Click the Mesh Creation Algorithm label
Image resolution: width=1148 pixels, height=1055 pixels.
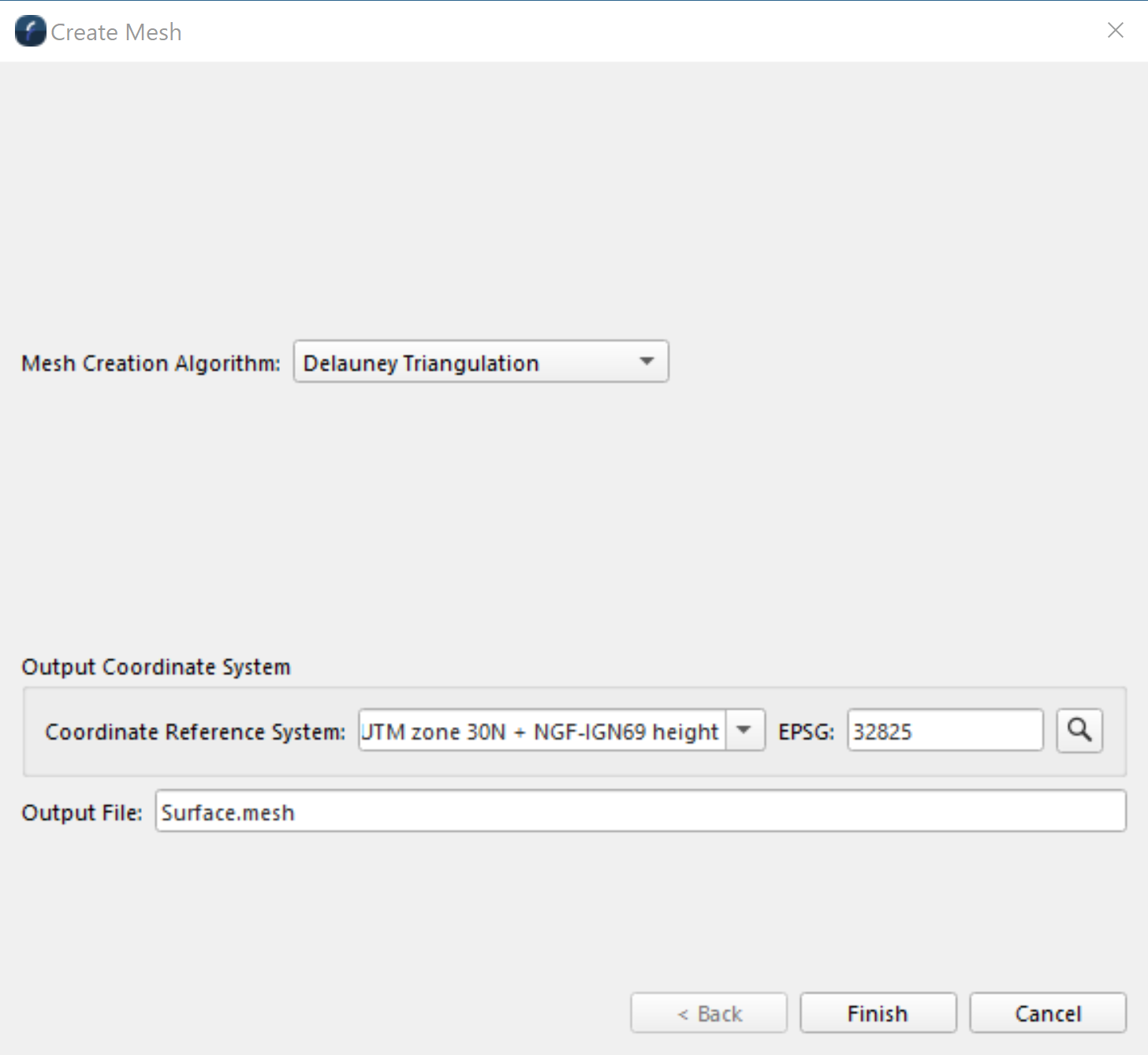click(x=151, y=363)
